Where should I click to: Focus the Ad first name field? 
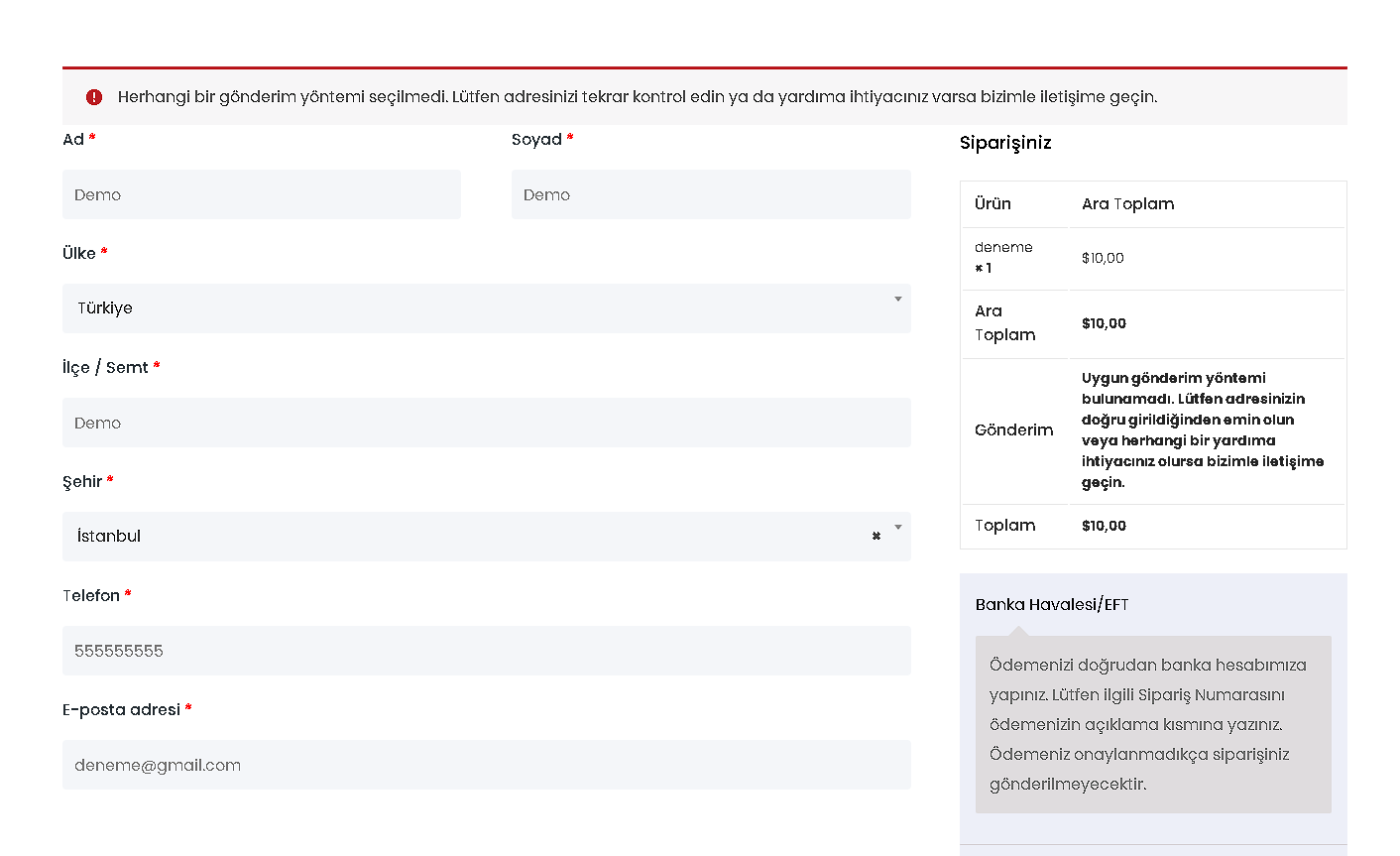262,194
